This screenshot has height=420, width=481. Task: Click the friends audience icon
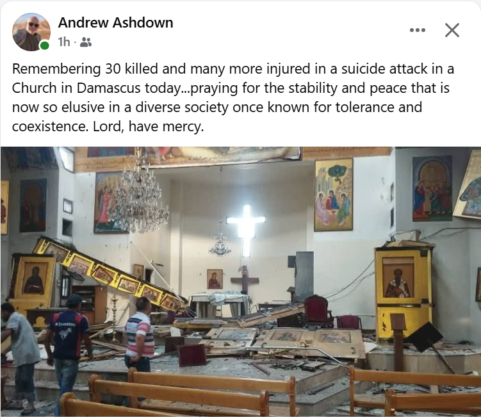[x=86, y=42]
